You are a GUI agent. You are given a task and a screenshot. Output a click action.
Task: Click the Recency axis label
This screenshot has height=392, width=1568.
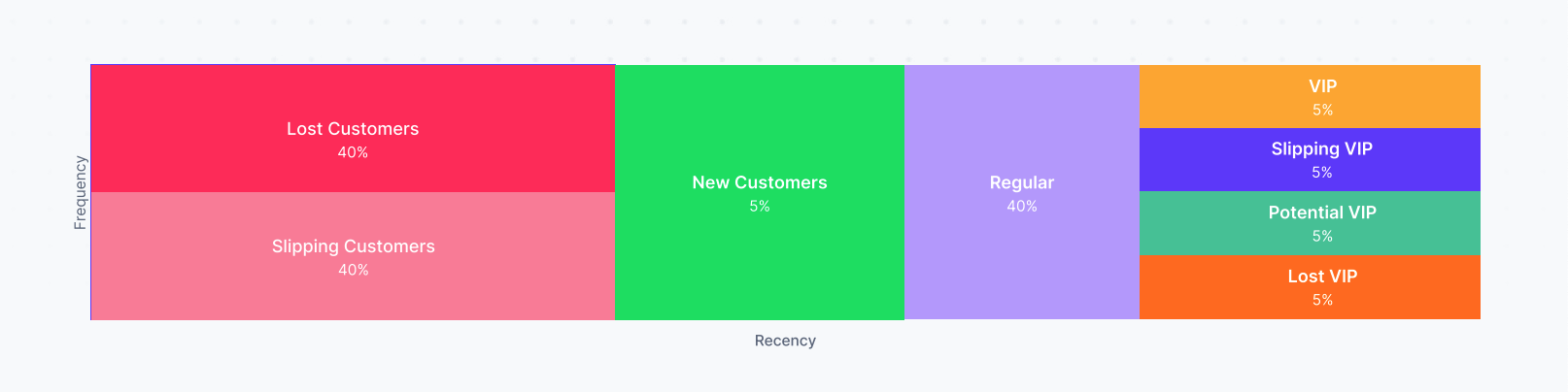click(785, 341)
